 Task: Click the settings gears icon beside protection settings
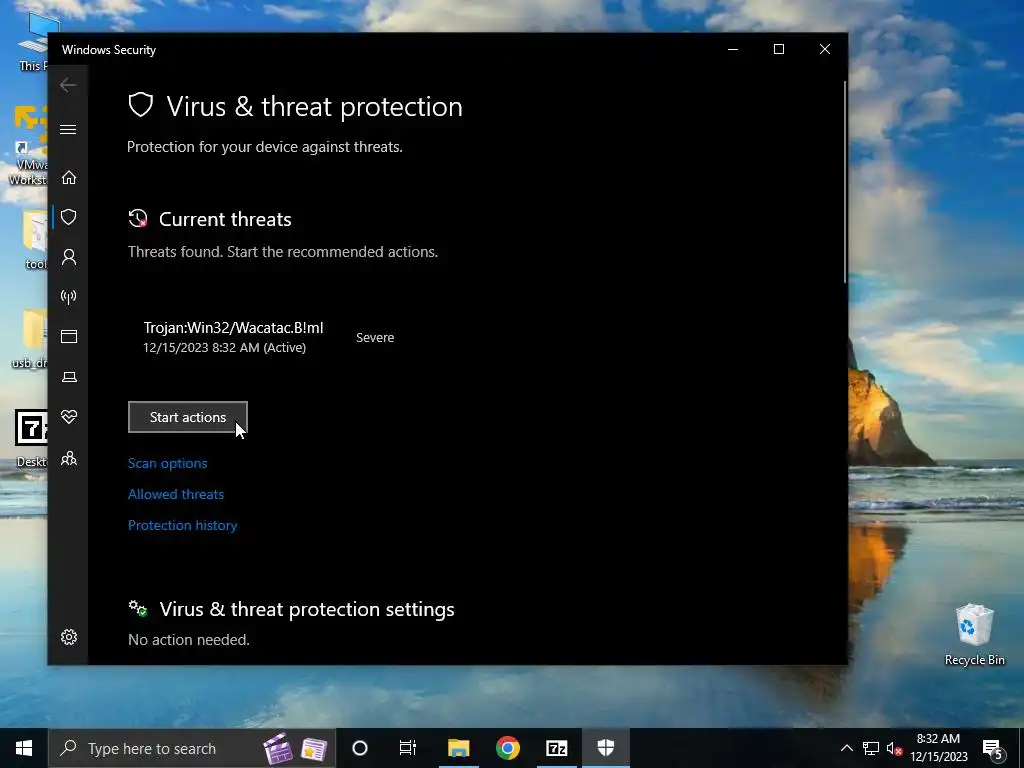pos(138,609)
